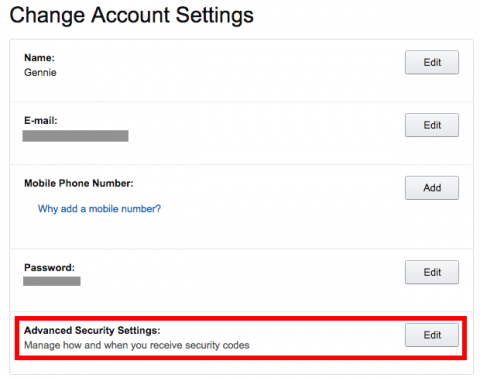This screenshot has height=378, width=480.
Task: Click the word 'Settings' in the page title
Action: click(x=215, y=16)
